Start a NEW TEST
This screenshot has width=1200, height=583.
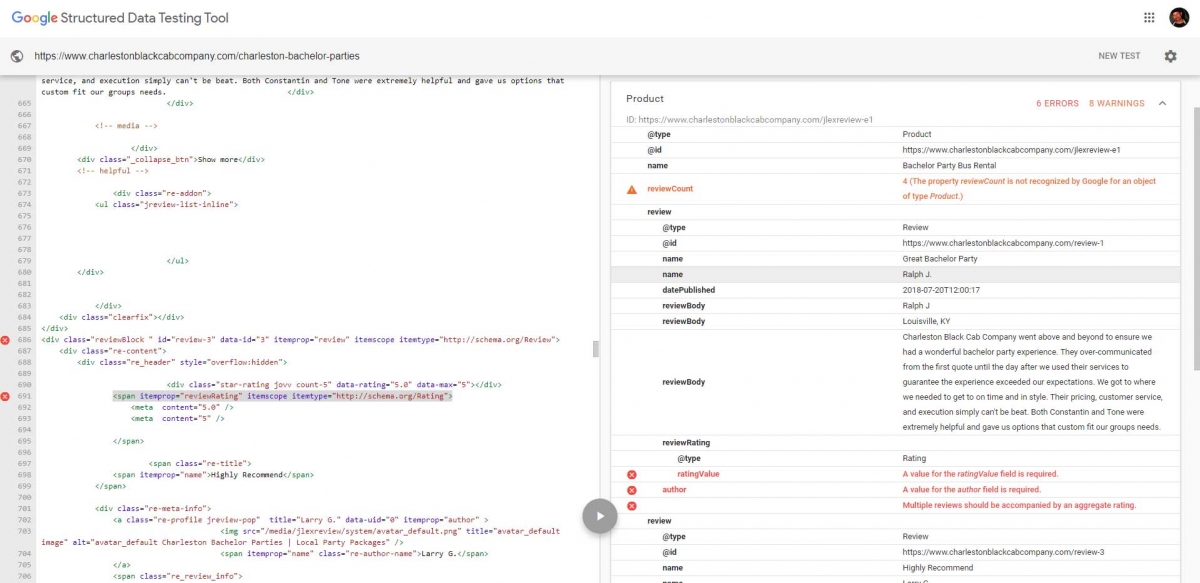(x=1119, y=56)
